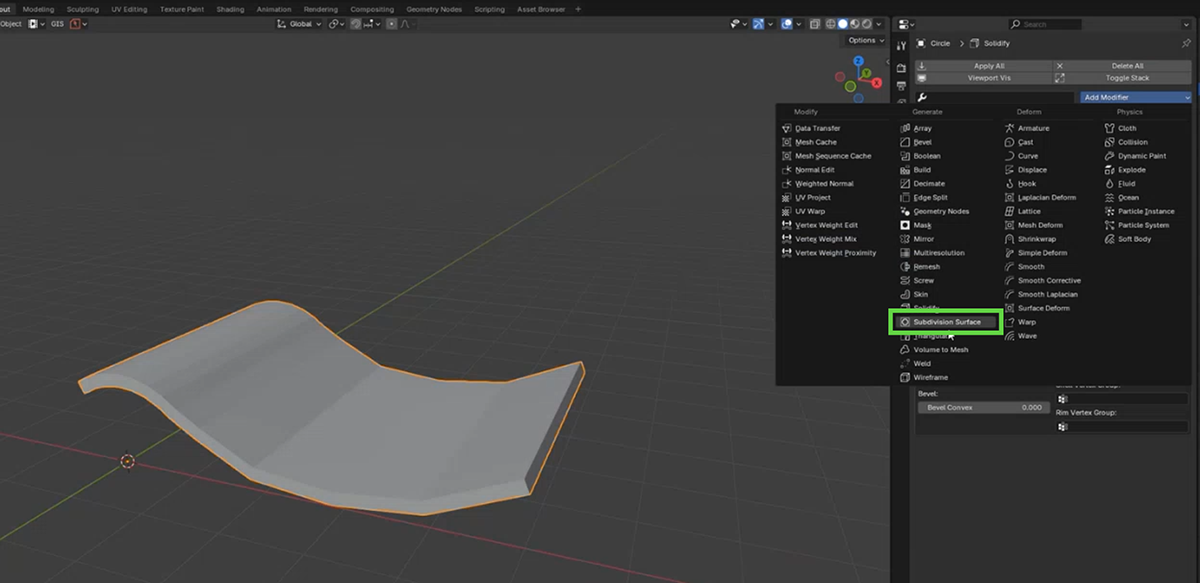Click the Build modifier icon
The width and height of the screenshot is (1200, 583).
[x=905, y=170]
